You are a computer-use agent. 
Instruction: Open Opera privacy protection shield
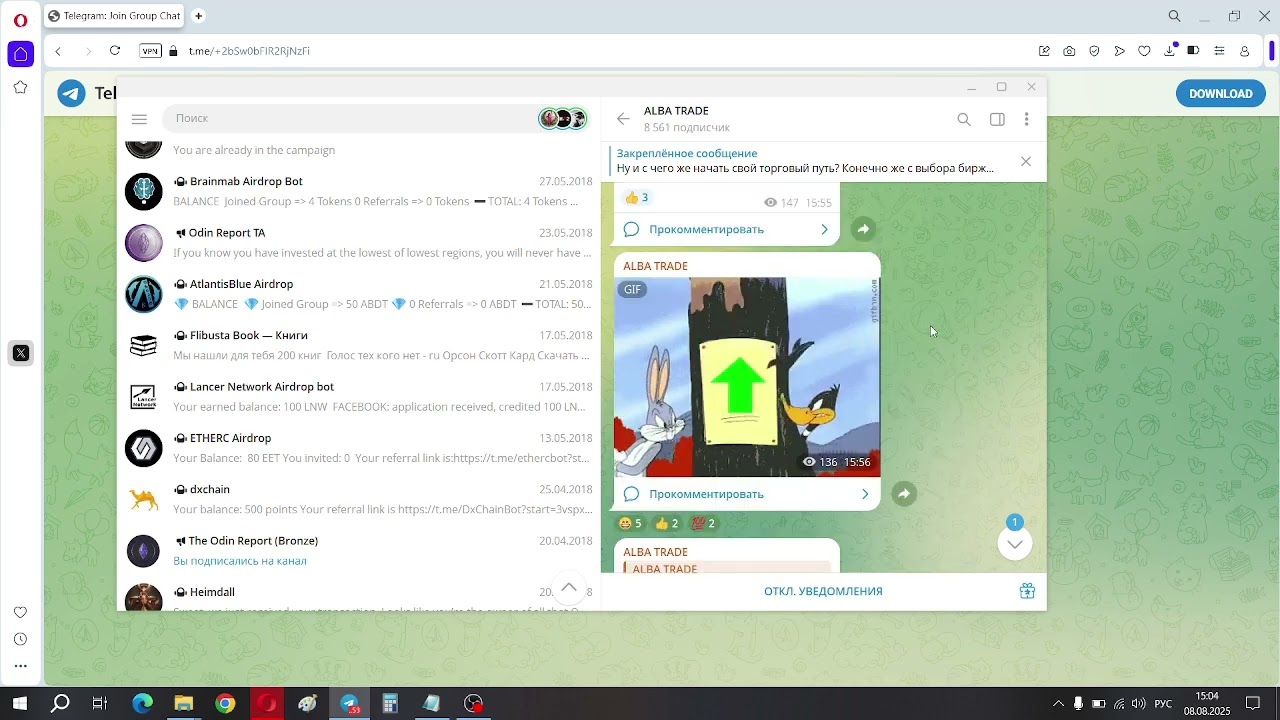pyautogui.click(x=1094, y=51)
